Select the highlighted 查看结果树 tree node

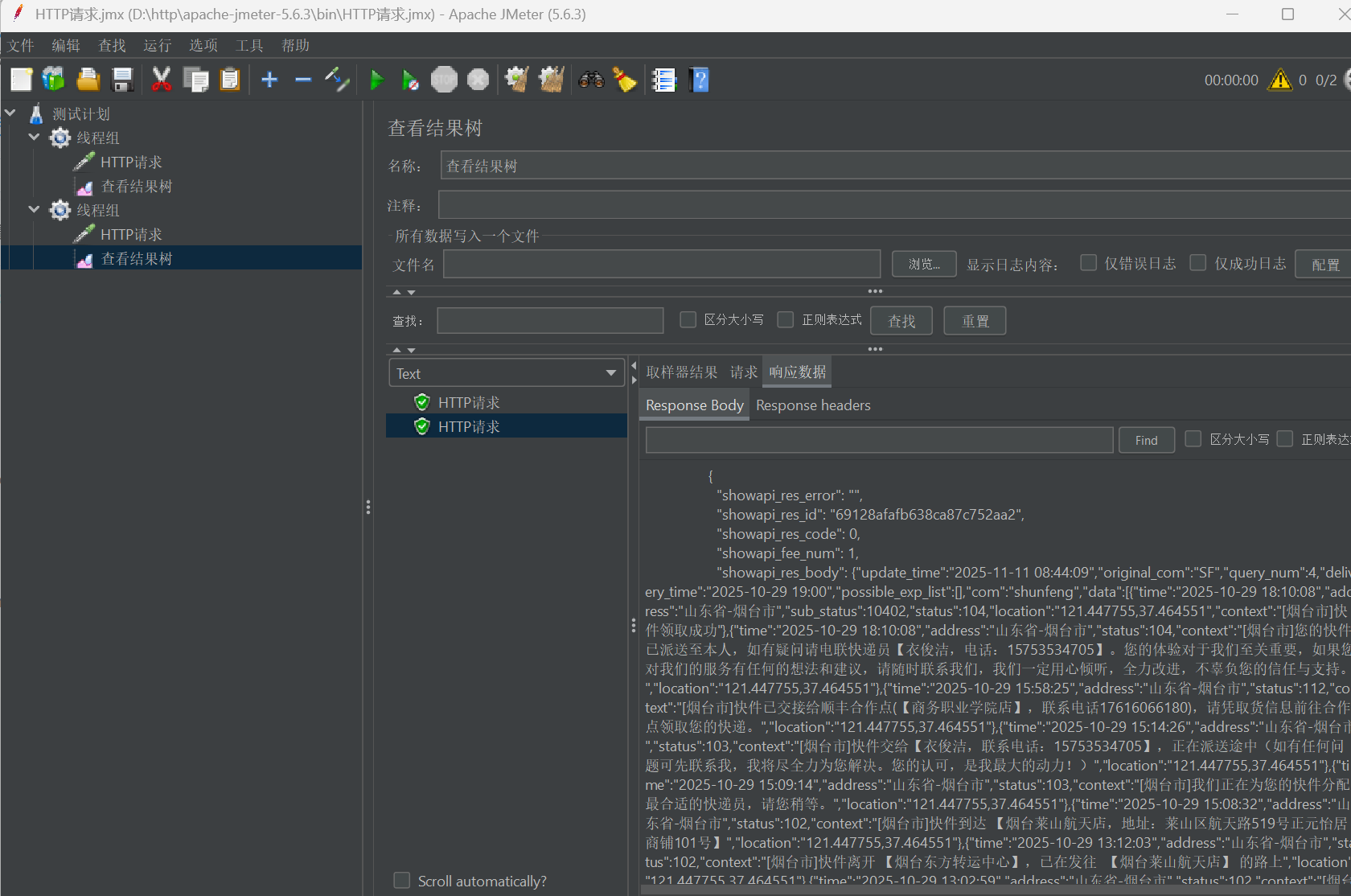[137, 259]
